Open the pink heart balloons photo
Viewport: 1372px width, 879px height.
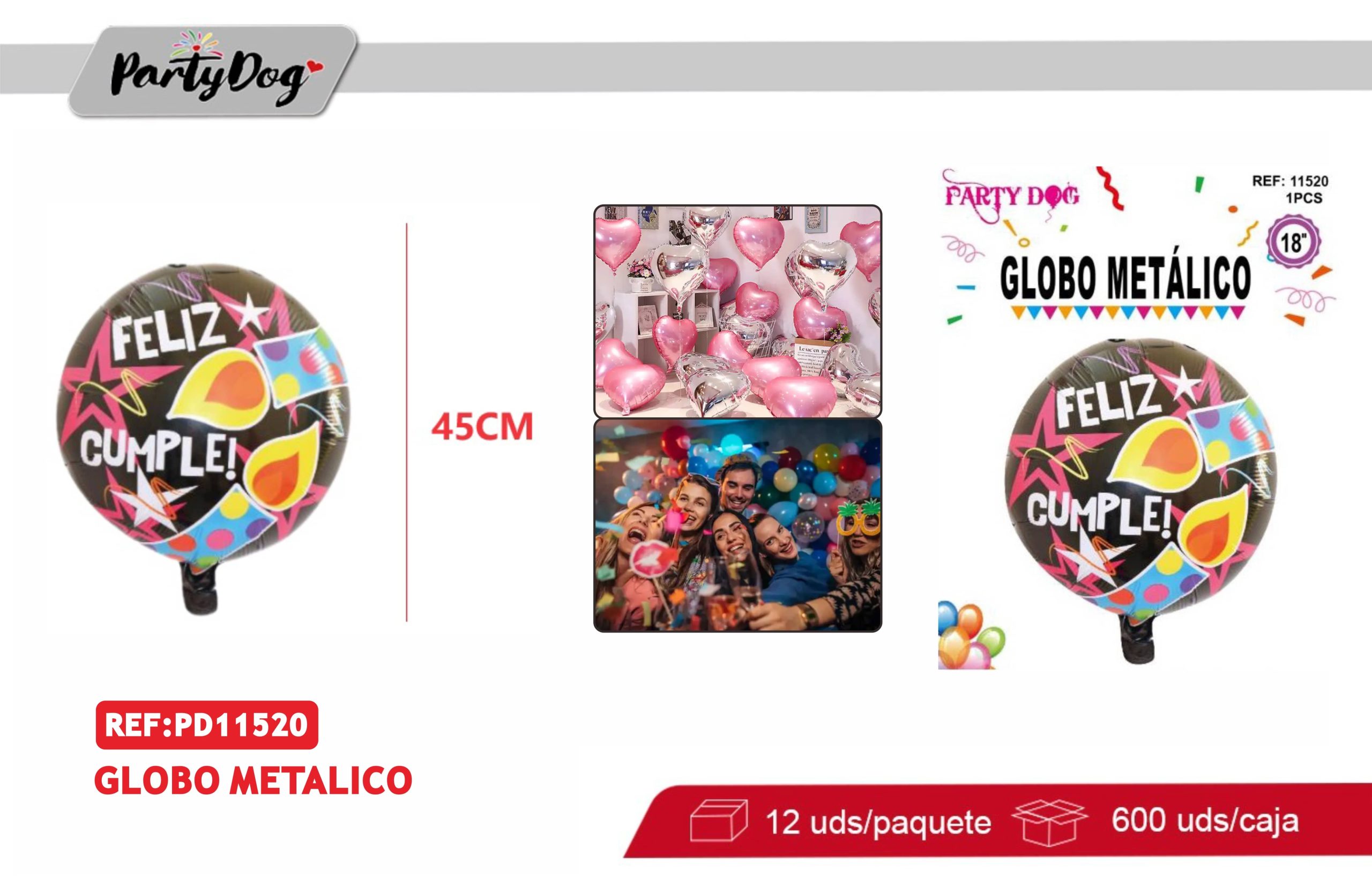737,312
